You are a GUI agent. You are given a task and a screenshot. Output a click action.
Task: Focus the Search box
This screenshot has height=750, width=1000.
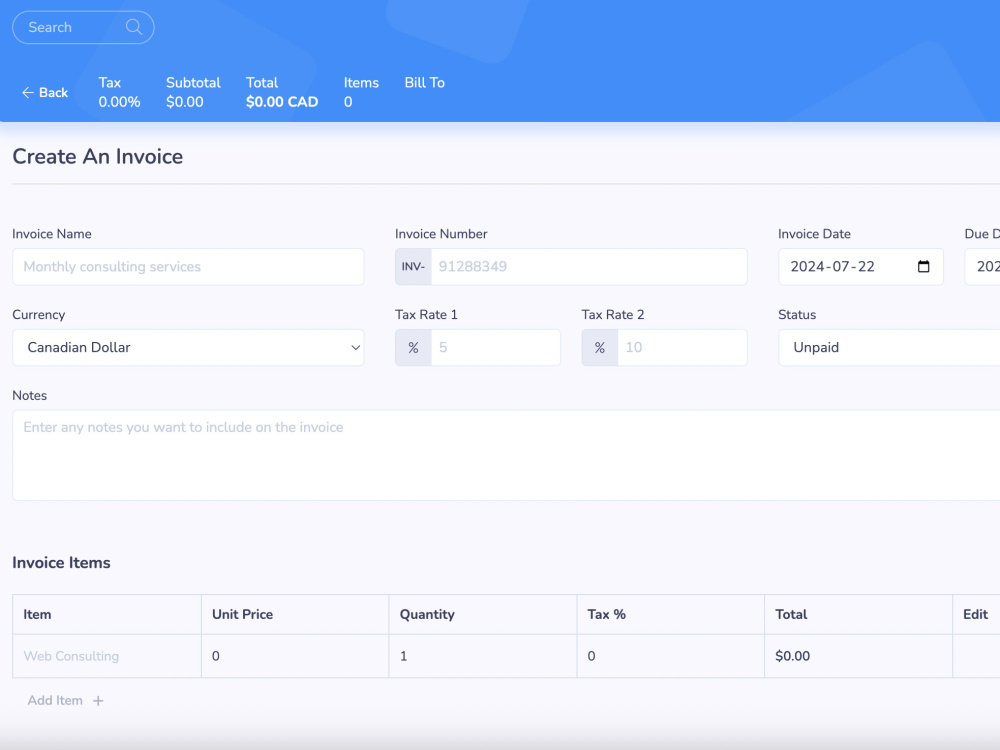pos(83,27)
